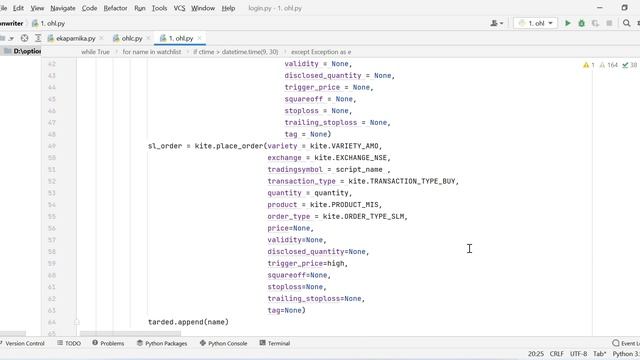Click the 'for name in watchlist' breadcrumb

pos(151,52)
